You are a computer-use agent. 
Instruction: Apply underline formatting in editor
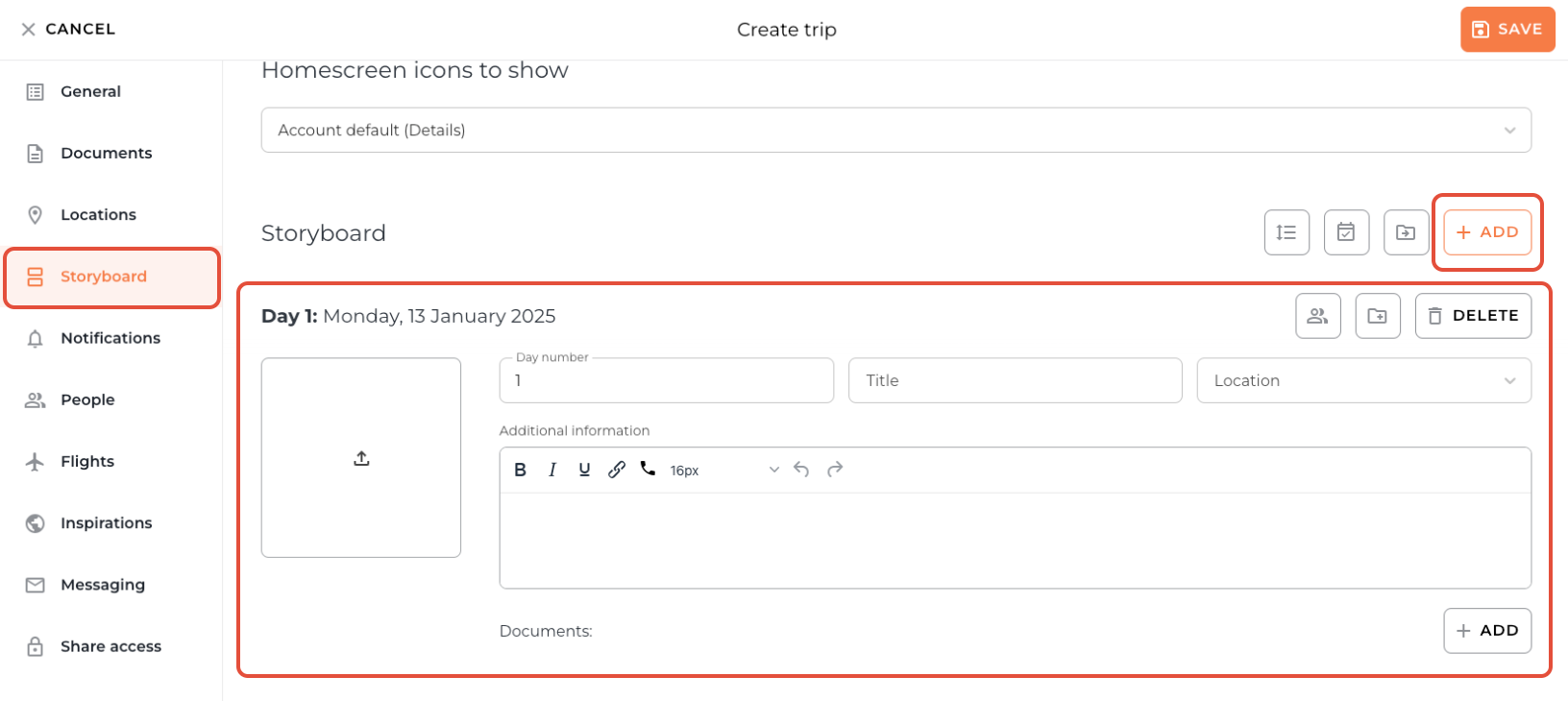584,470
